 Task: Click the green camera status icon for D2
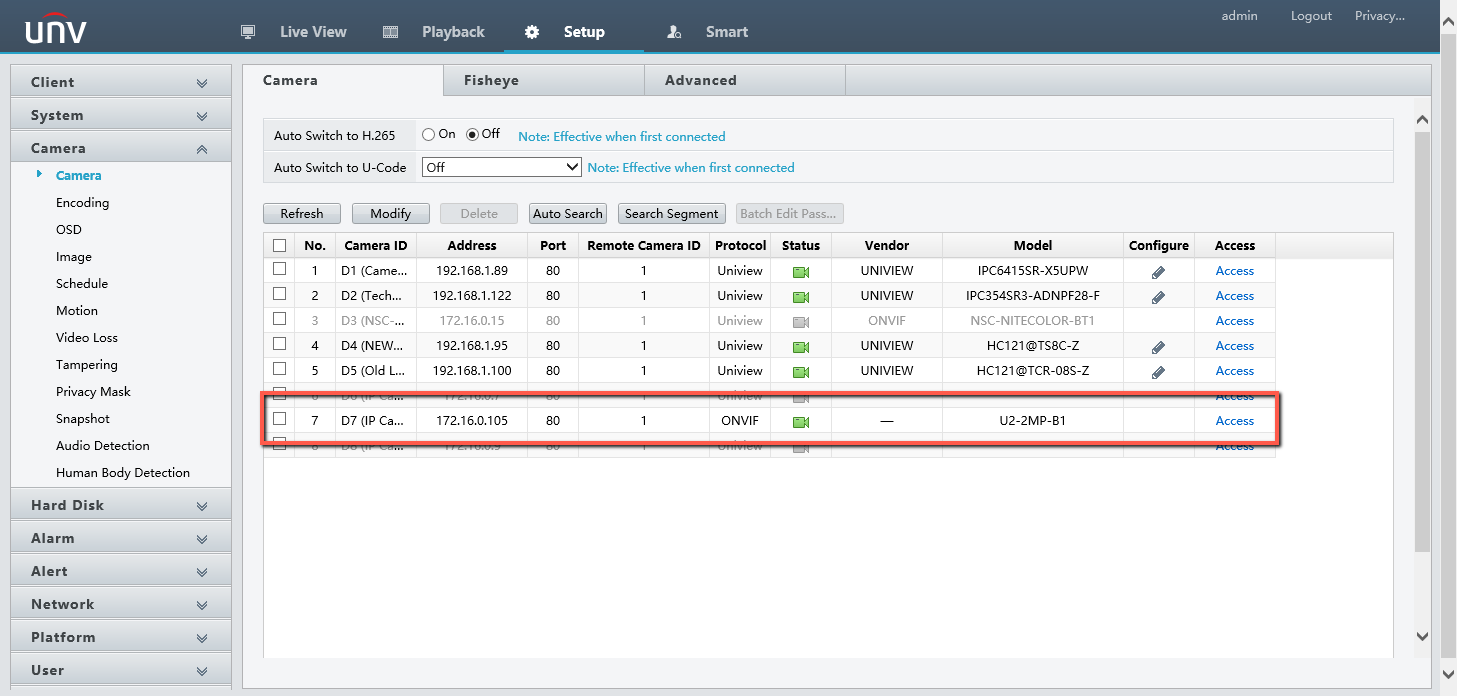coord(800,297)
